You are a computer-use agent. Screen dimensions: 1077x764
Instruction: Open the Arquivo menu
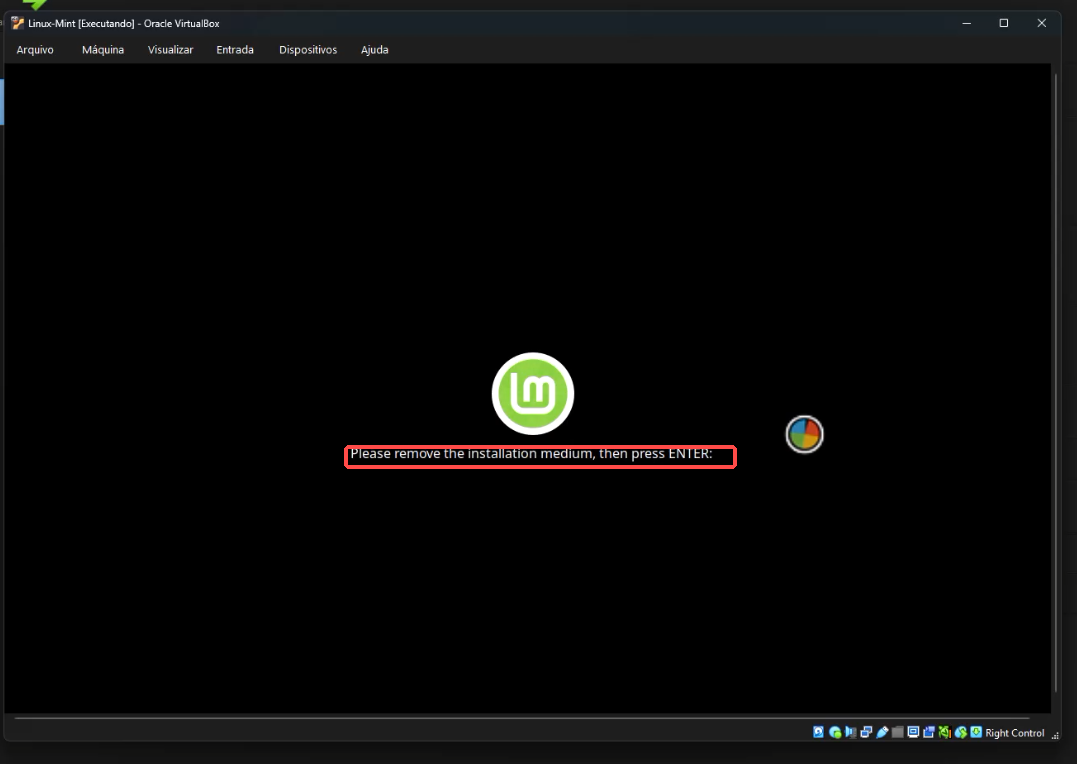(35, 49)
